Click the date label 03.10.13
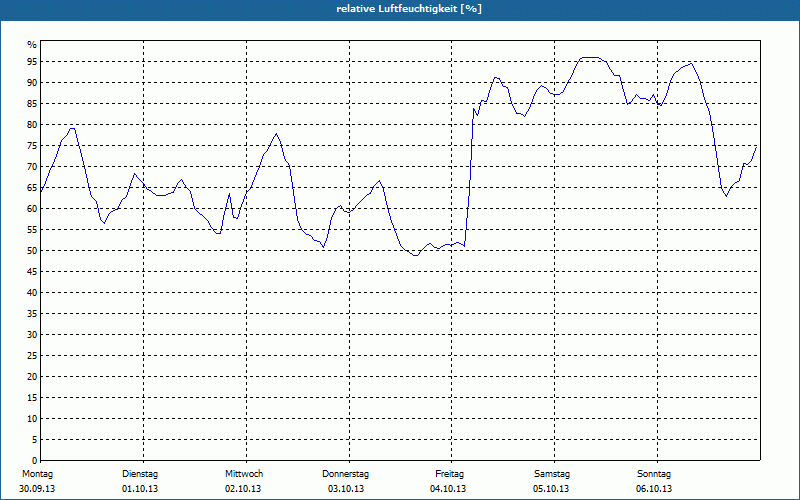This screenshot has height=500, width=800. point(346,489)
